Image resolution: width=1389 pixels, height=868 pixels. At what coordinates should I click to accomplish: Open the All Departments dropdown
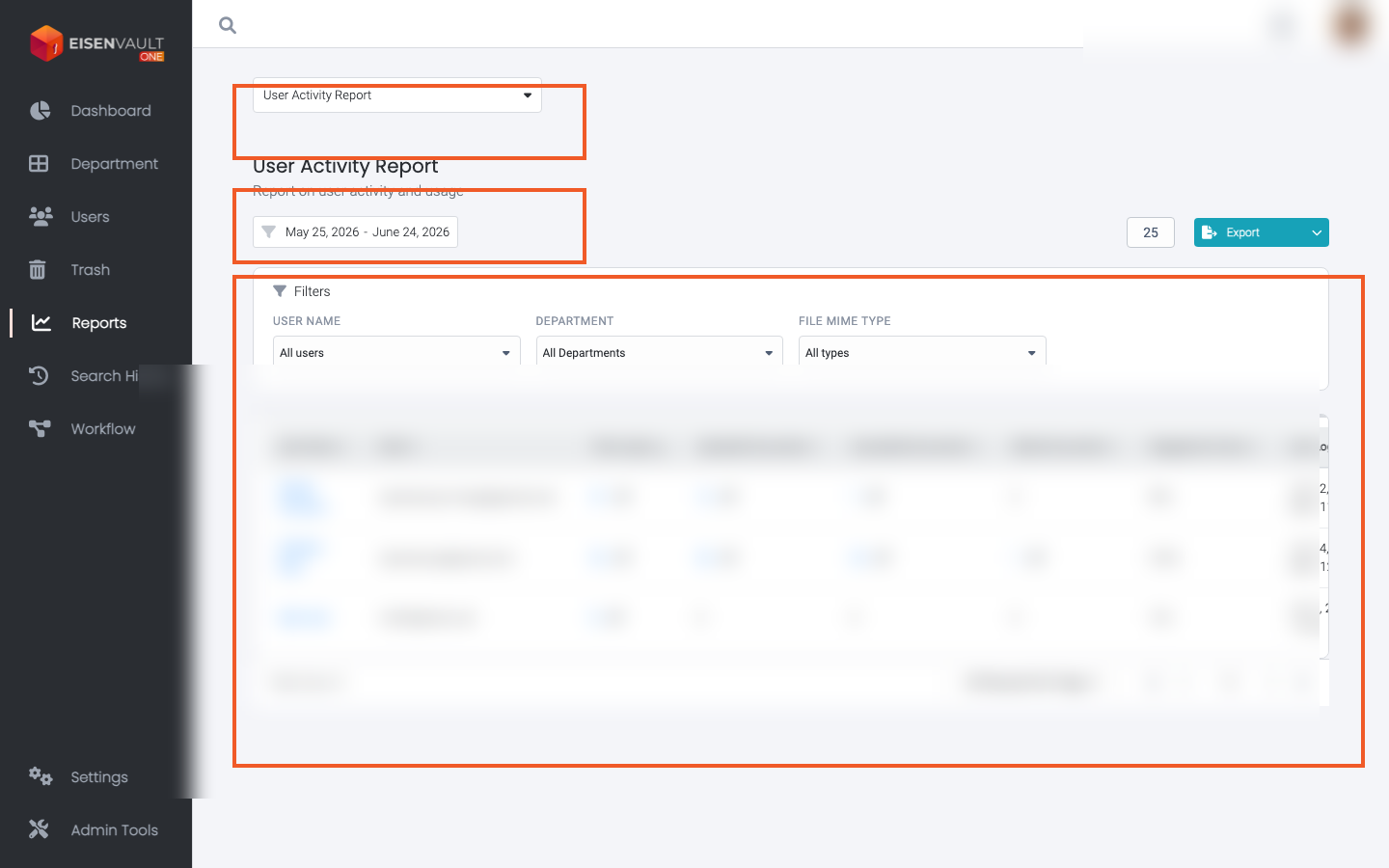[660, 352]
